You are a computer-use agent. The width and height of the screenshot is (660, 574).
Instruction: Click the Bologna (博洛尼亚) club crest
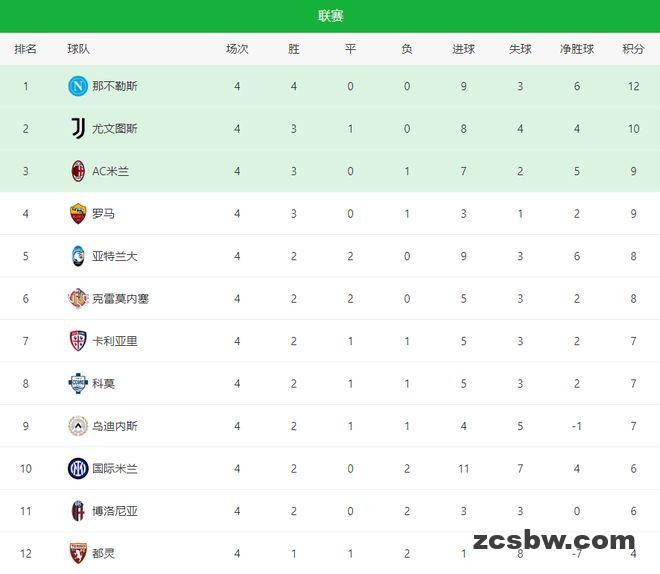tap(78, 511)
